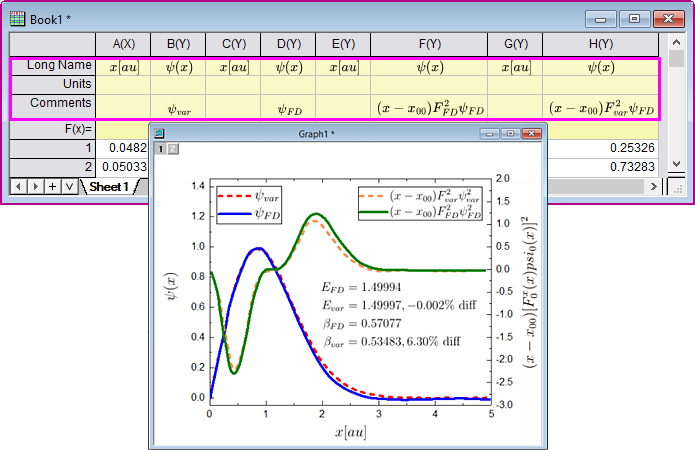Click the Book1 workbook icon in title bar
The width and height of the screenshot is (695, 450).
tap(17, 19)
